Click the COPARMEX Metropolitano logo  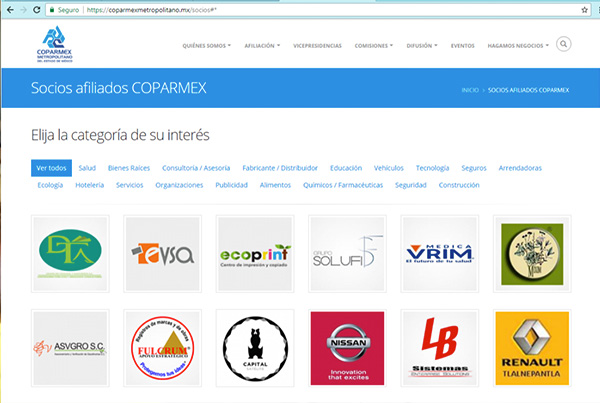click(54, 44)
